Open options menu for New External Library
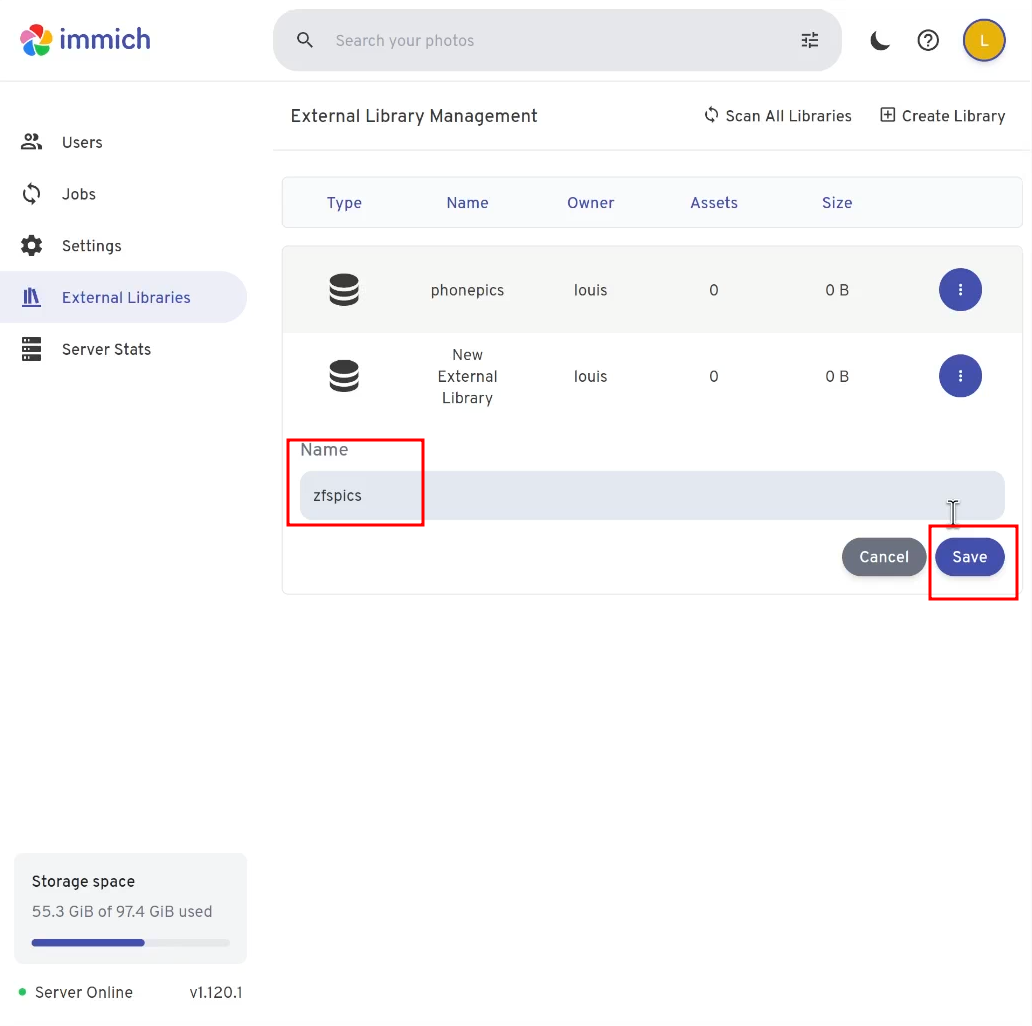This screenshot has height=1026, width=1032. click(x=960, y=376)
